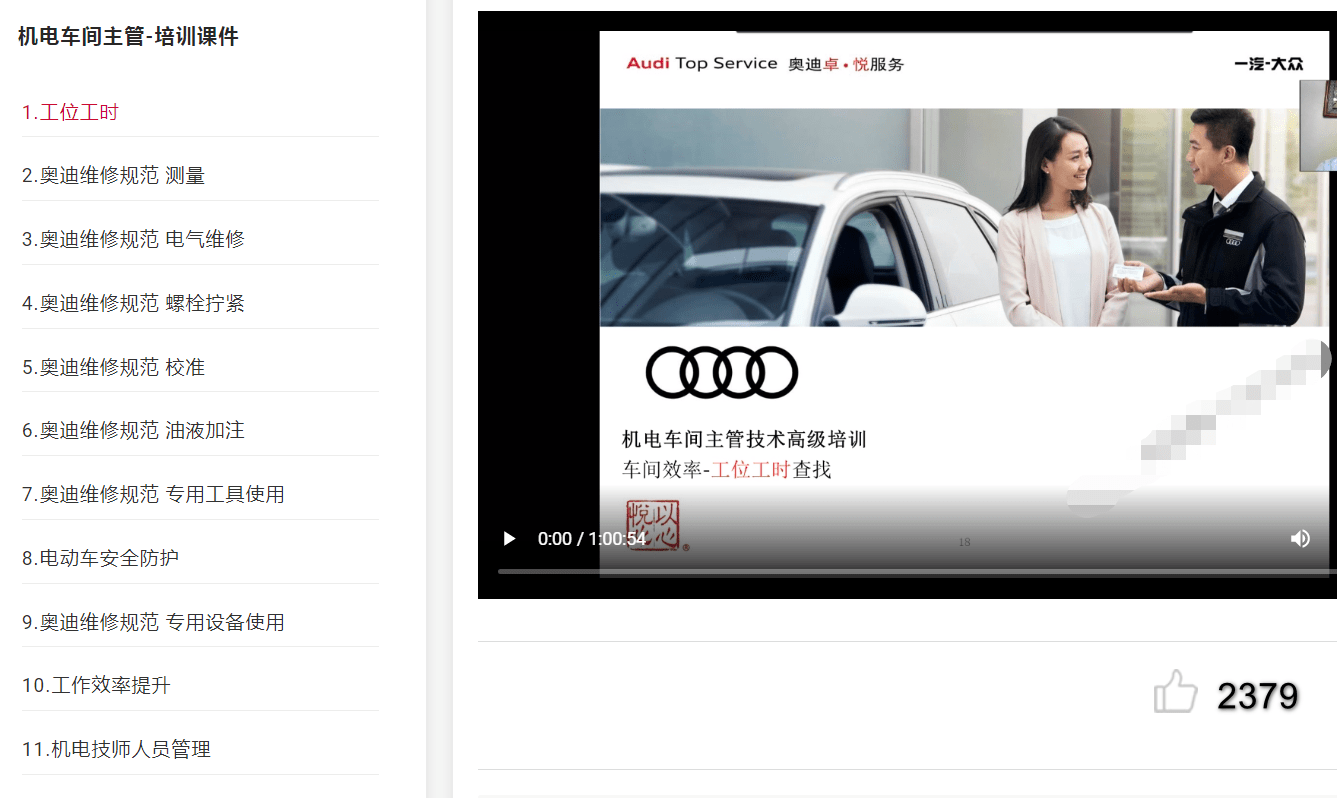Click the like count 2379
1337x798 pixels.
[1256, 695]
